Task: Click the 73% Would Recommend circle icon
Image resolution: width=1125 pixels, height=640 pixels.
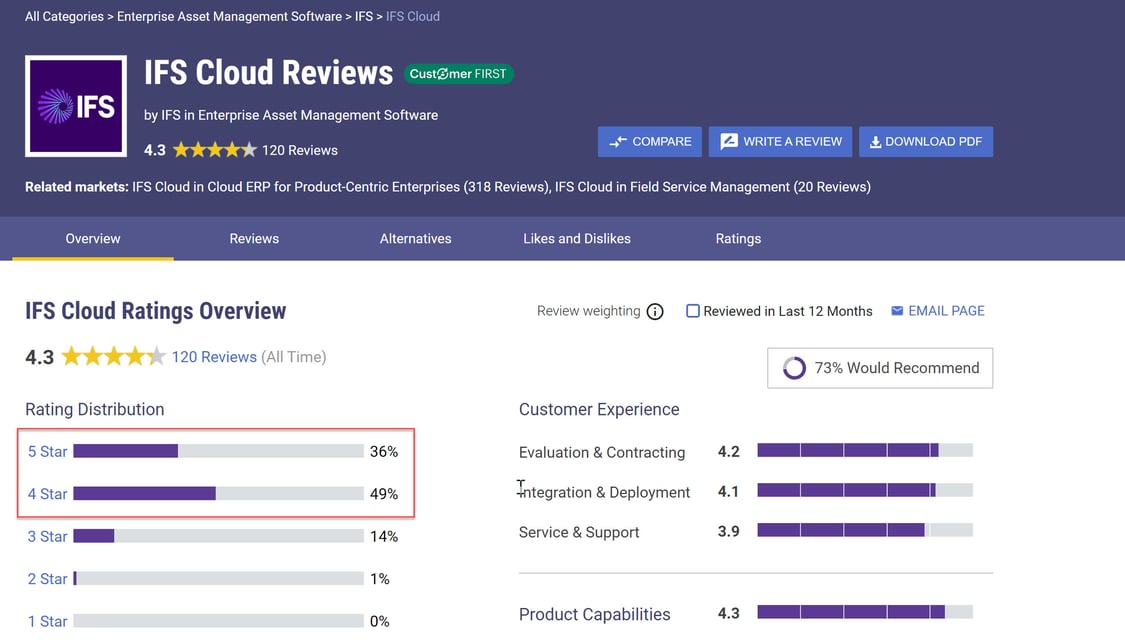Action: [793, 368]
